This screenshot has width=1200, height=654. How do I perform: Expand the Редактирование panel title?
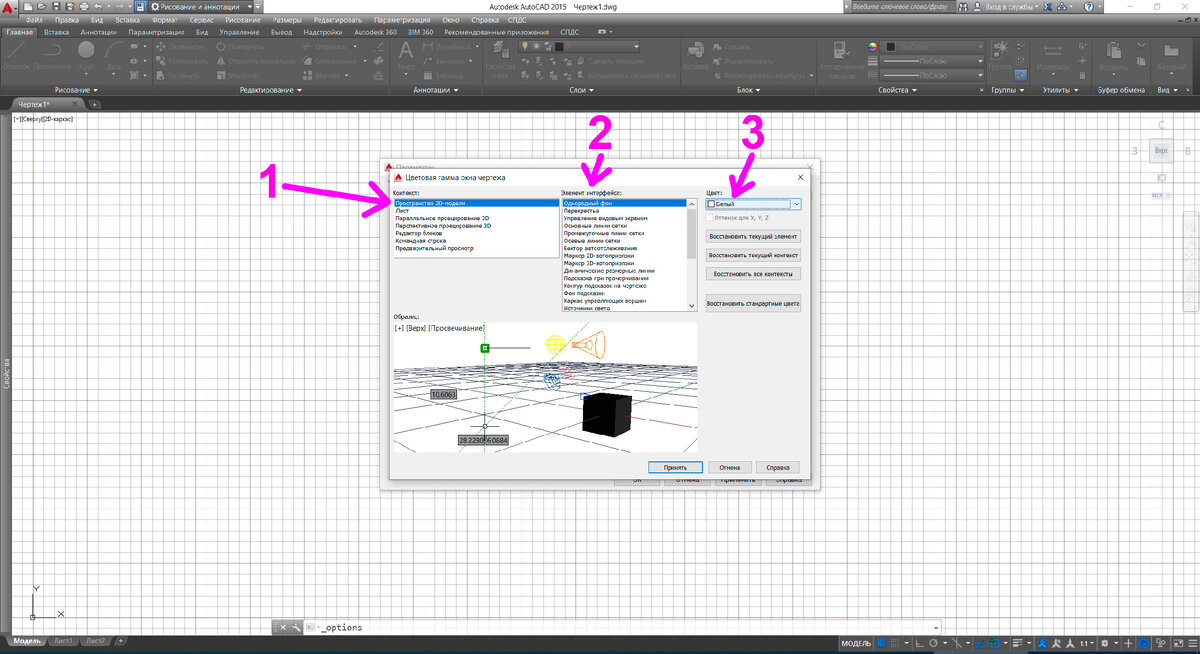[272, 90]
